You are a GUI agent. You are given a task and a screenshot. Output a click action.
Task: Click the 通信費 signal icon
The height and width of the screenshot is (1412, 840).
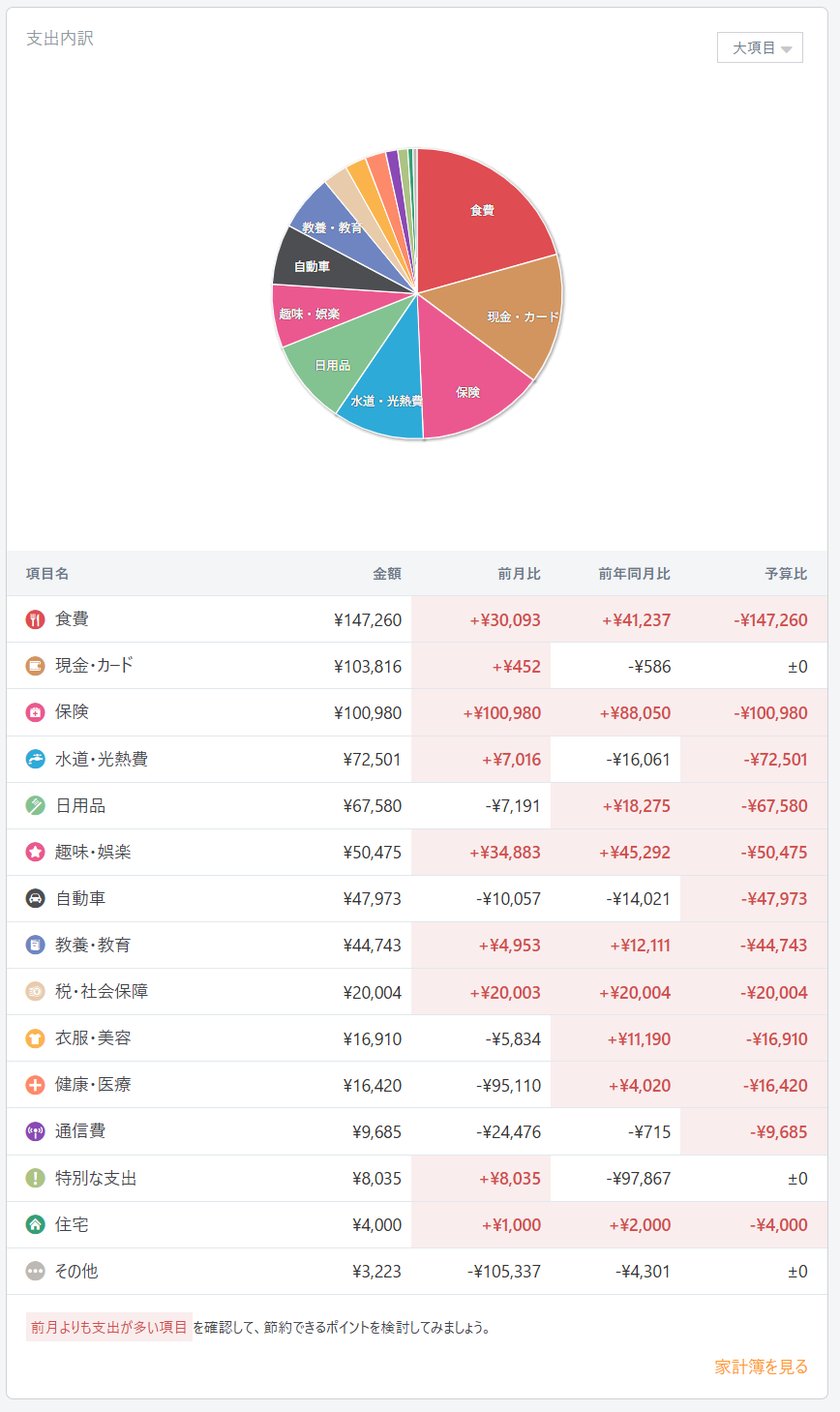[36, 1131]
